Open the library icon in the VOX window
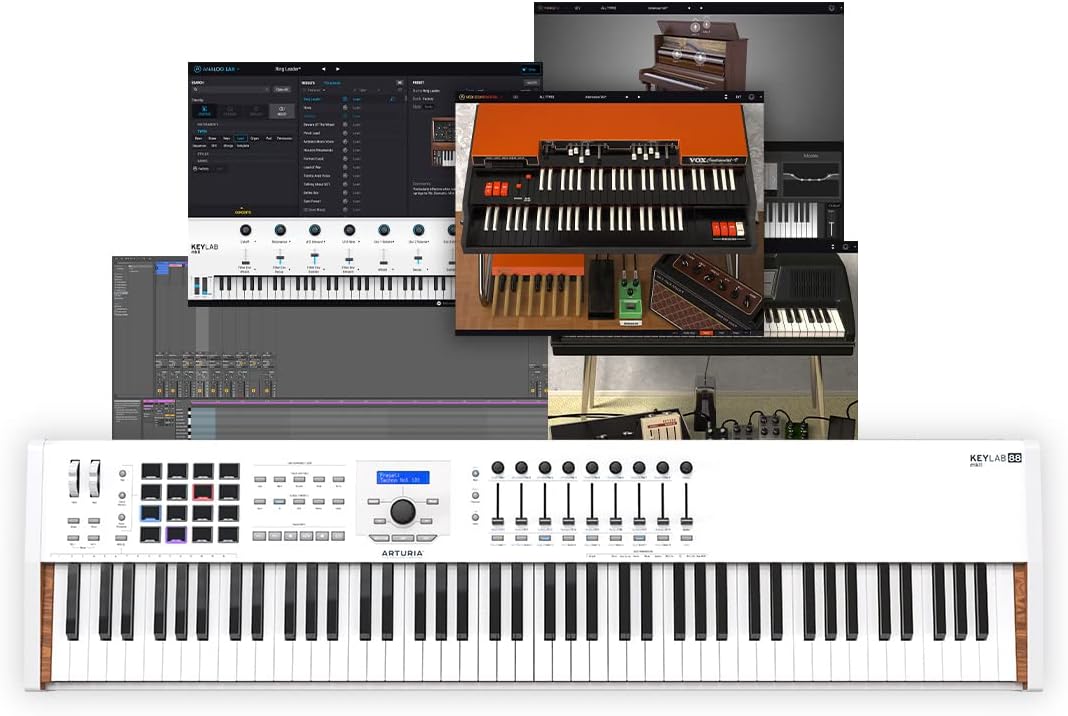The height and width of the screenshot is (716, 1068). pos(516,97)
